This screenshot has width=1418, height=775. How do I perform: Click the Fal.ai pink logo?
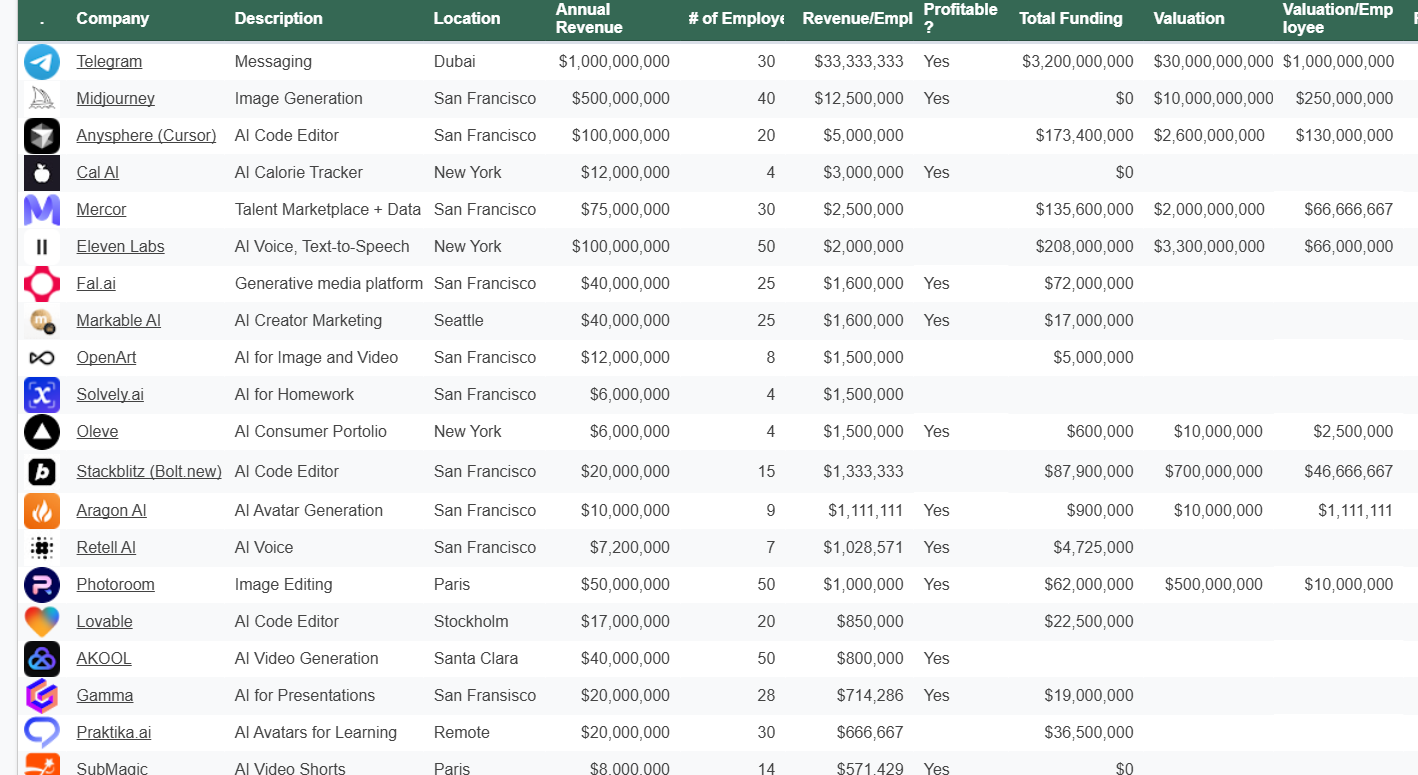[x=42, y=284]
